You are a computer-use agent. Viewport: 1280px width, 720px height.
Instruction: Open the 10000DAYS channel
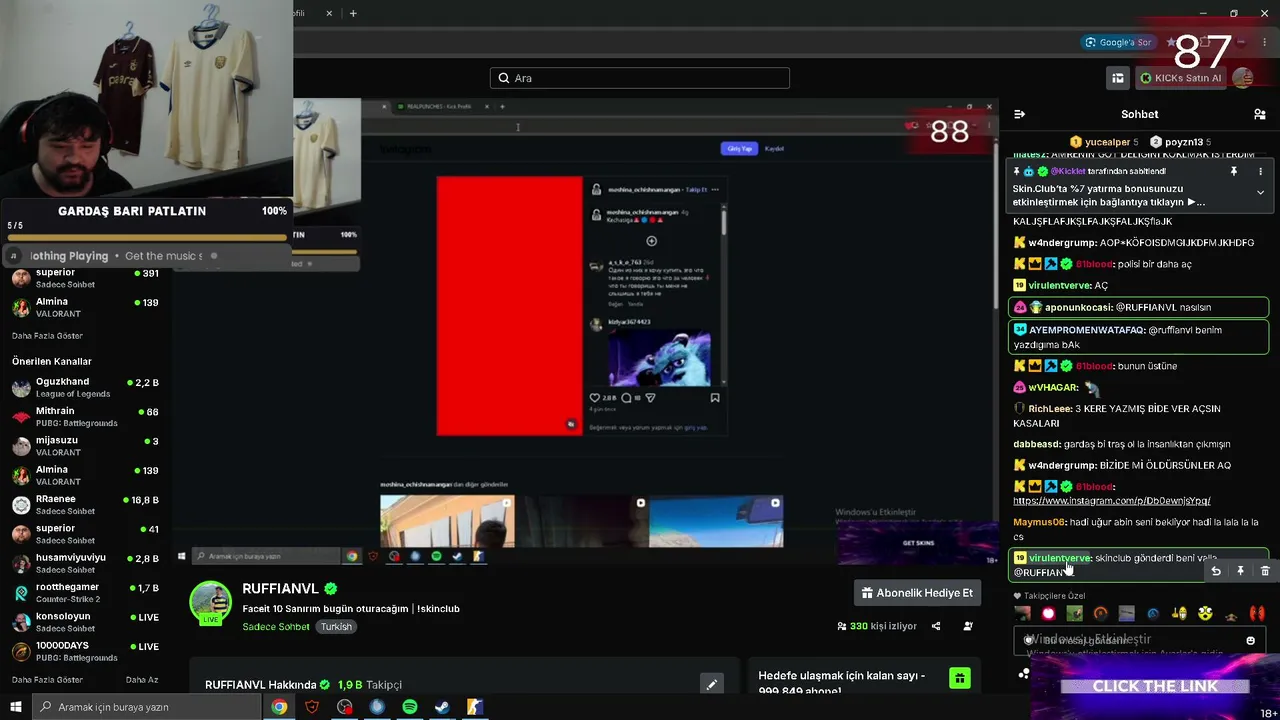(86, 651)
